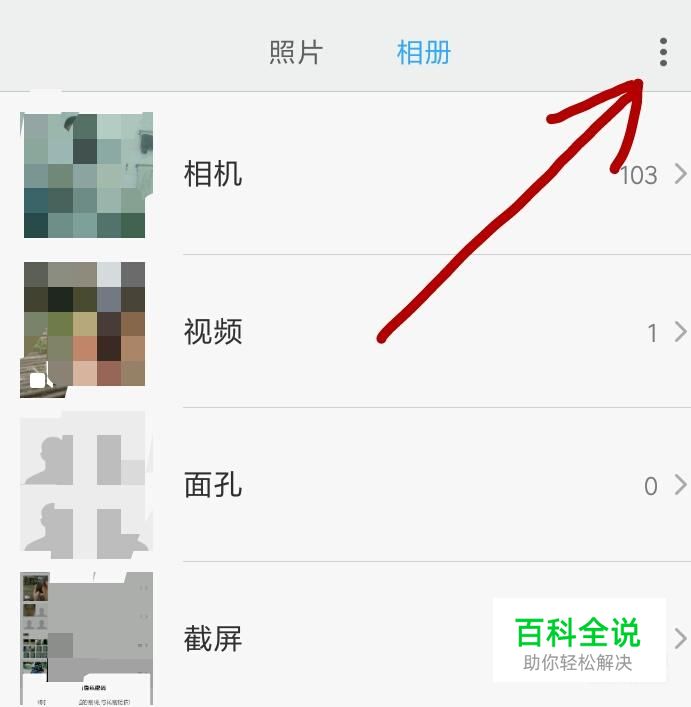Tap the video camera icon on thumbnail
Image resolution: width=691 pixels, height=707 pixels.
pyautogui.click(x=41, y=381)
